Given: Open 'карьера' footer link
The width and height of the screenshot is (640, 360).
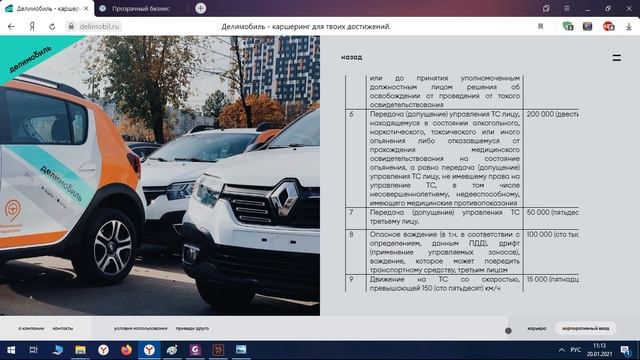Looking at the screenshot, I should coord(537,328).
